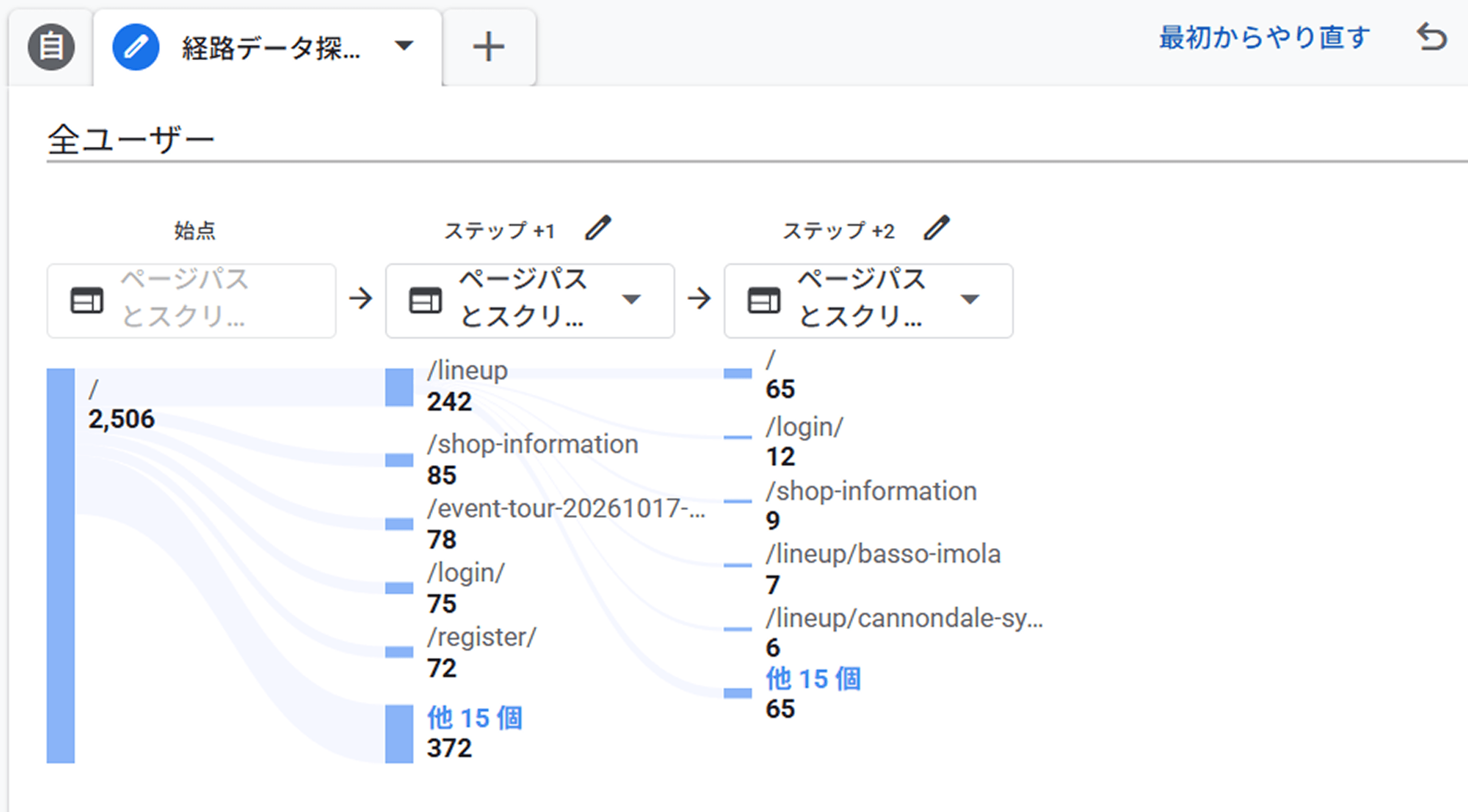The width and height of the screenshot is (1468, 812).
Task: Click the 始点 node type selector
Action: click(x=192, y=300)
